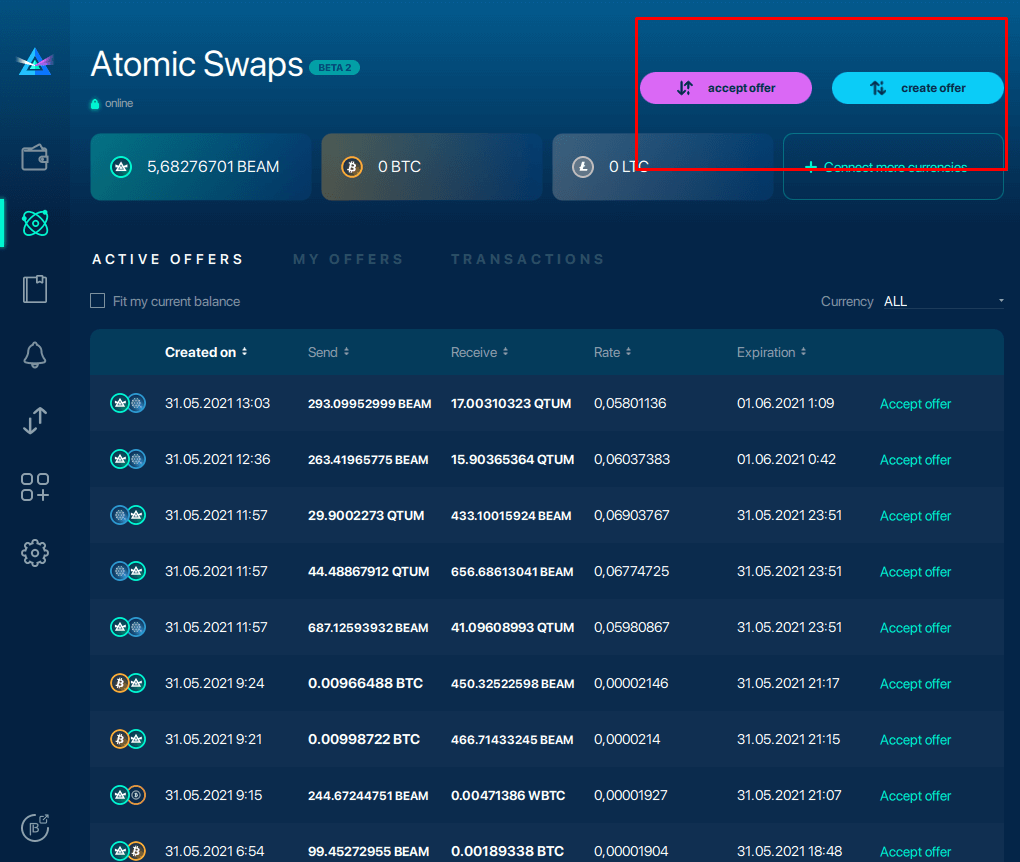Enable Fit my current balance checkbox
This screenshot has width=1020, height=862.
[98, 301]
